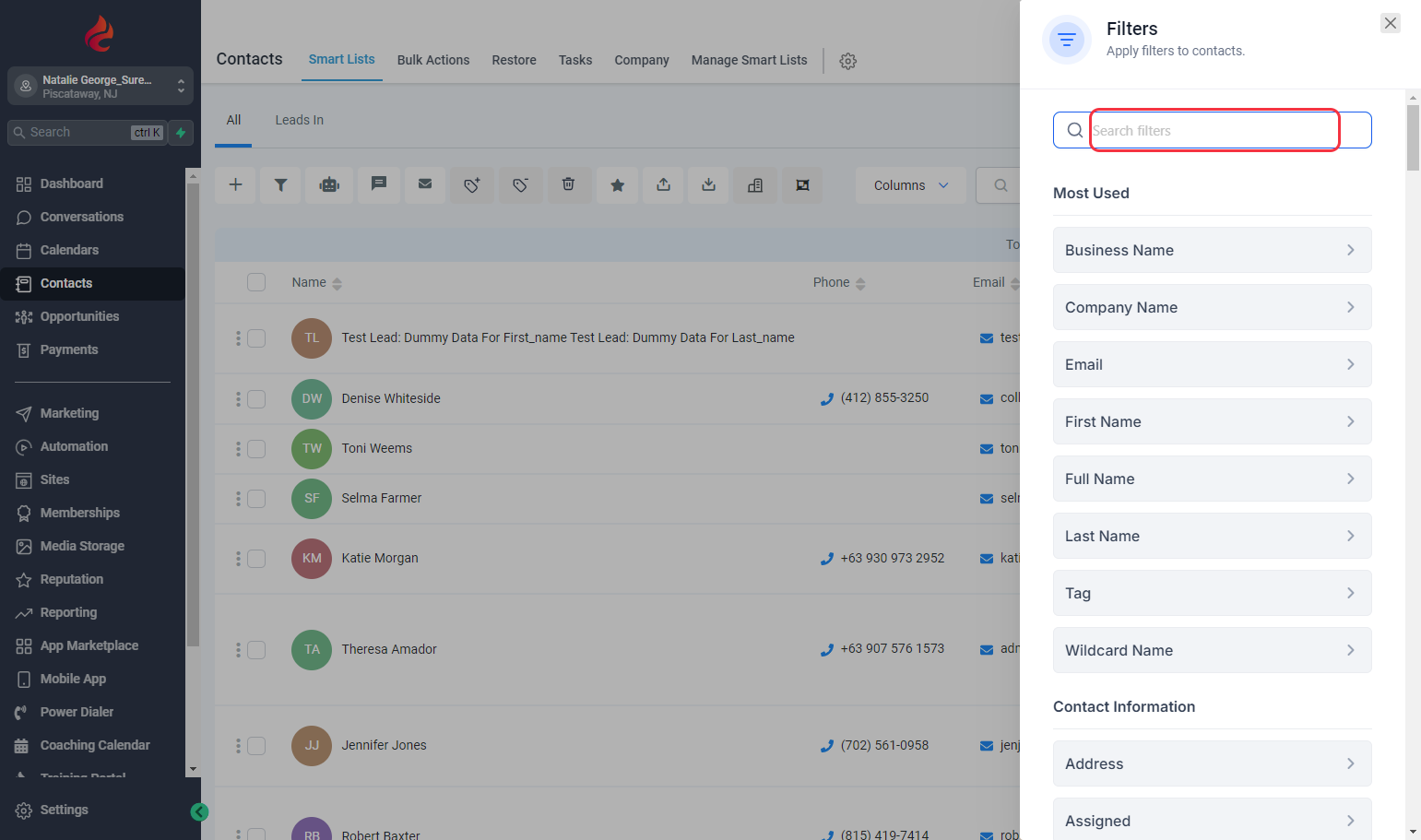Check the box for Jennifer Jones
1421x840 pixels.
tap(256, 746)
